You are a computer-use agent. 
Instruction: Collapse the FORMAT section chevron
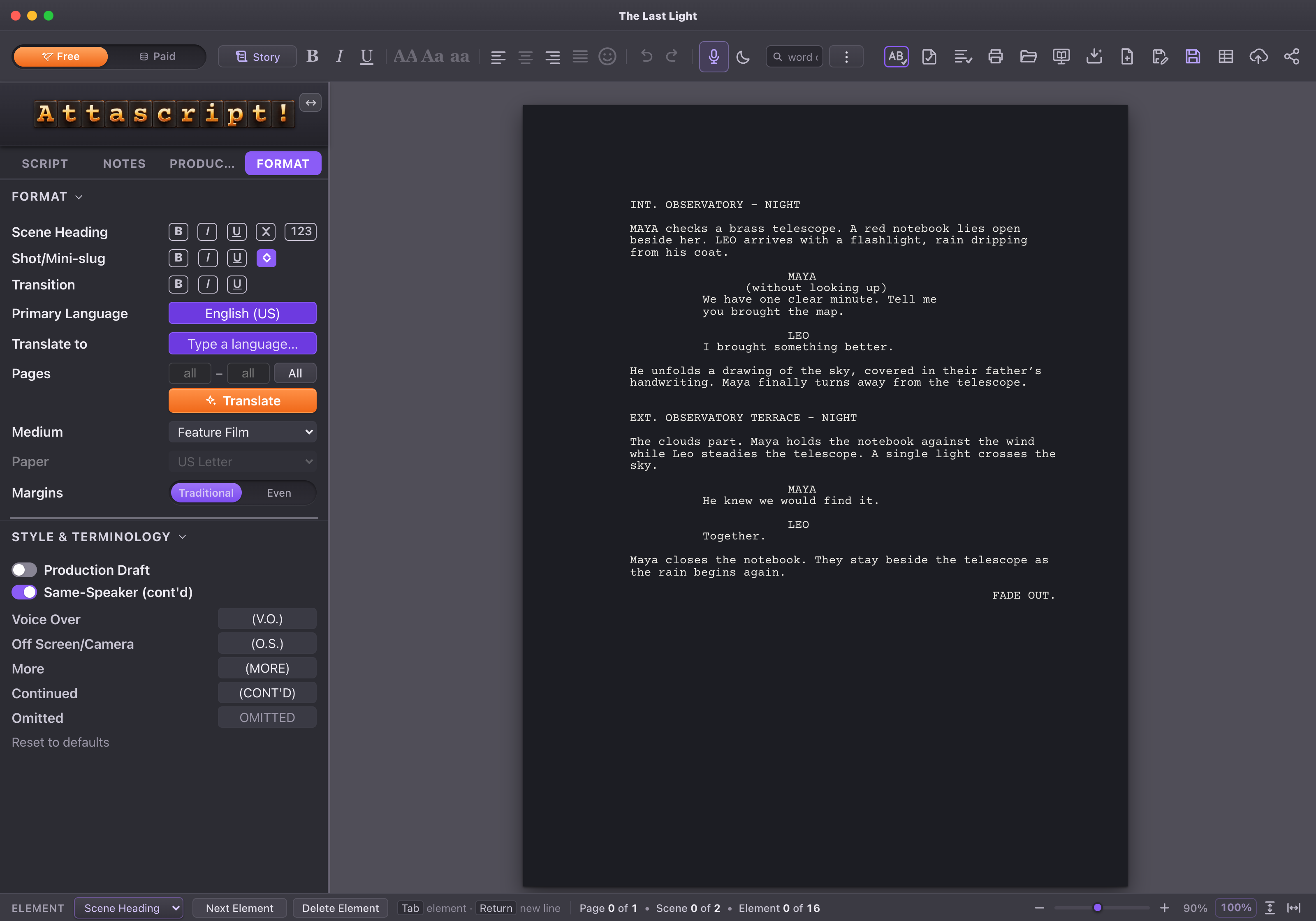pos(79,197)
